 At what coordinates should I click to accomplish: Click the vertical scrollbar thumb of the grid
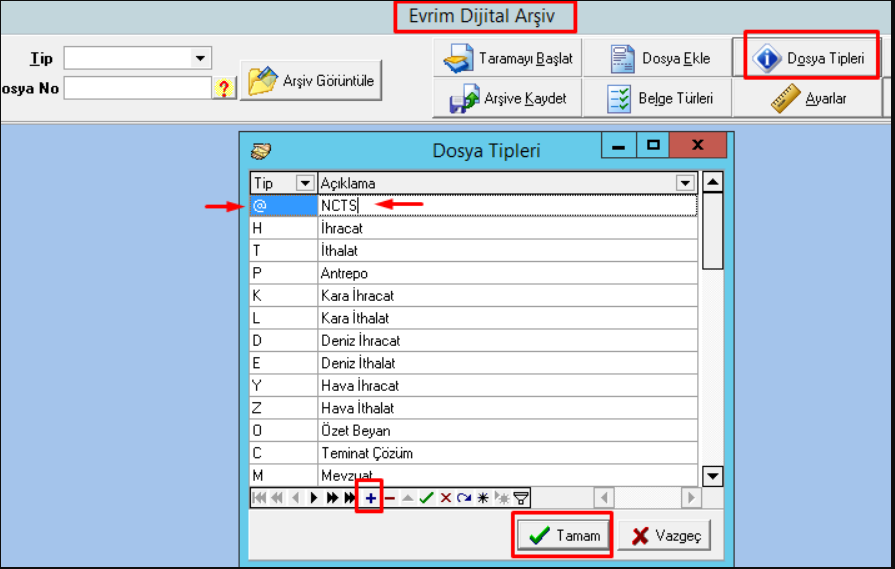(712, 231)
